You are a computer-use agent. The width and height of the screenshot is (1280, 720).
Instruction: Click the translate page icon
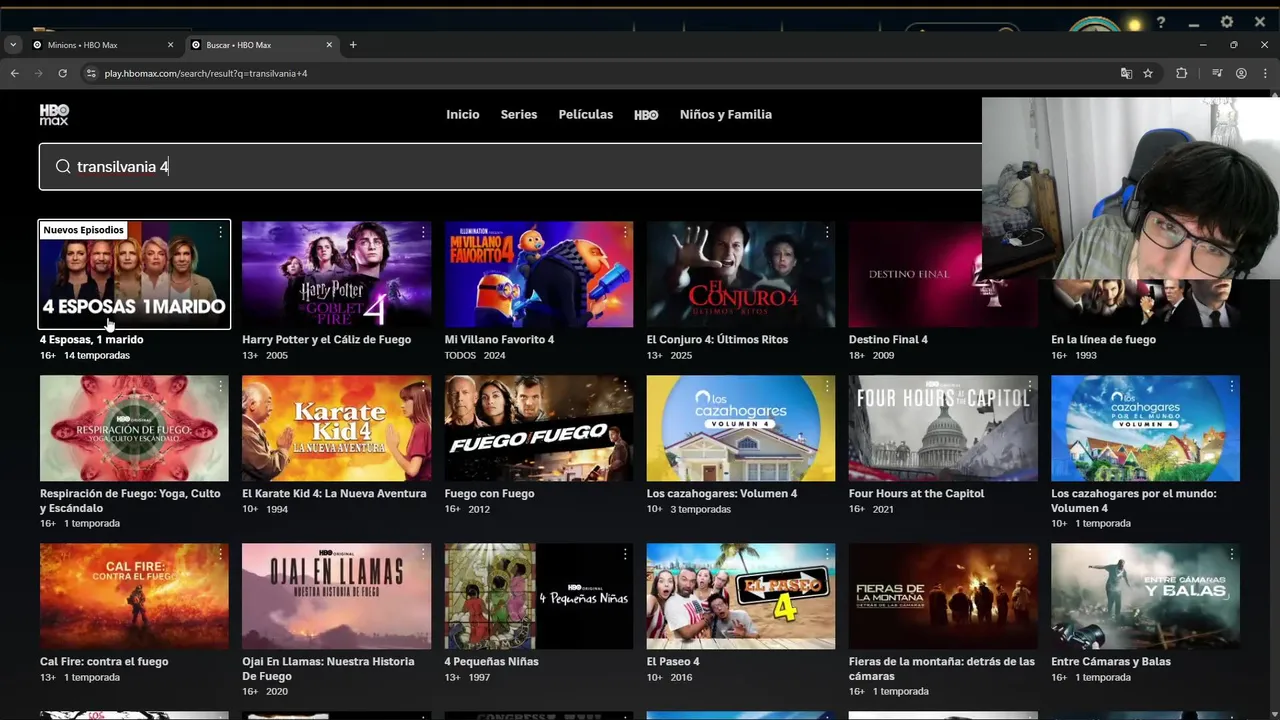1126,73
